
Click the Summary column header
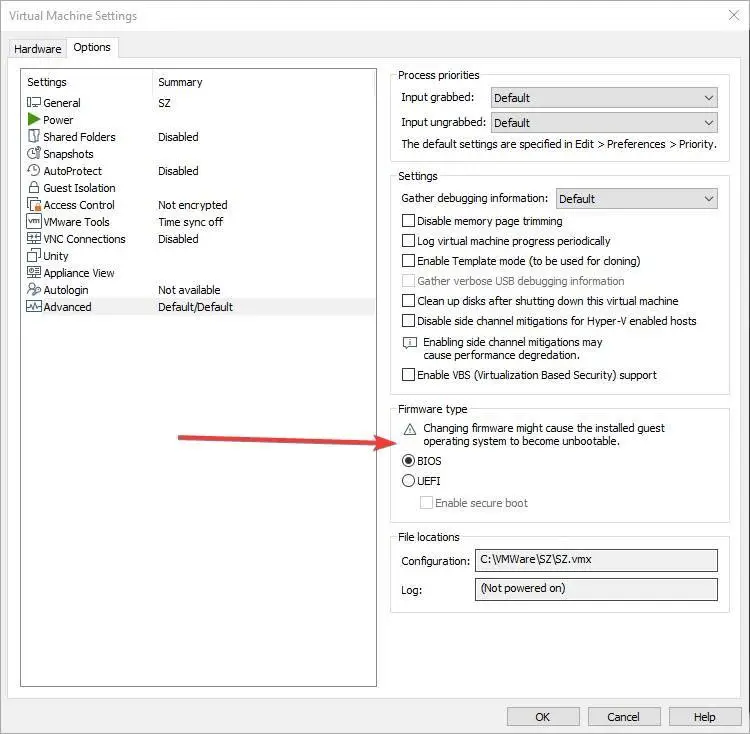(x=180, y=82)
